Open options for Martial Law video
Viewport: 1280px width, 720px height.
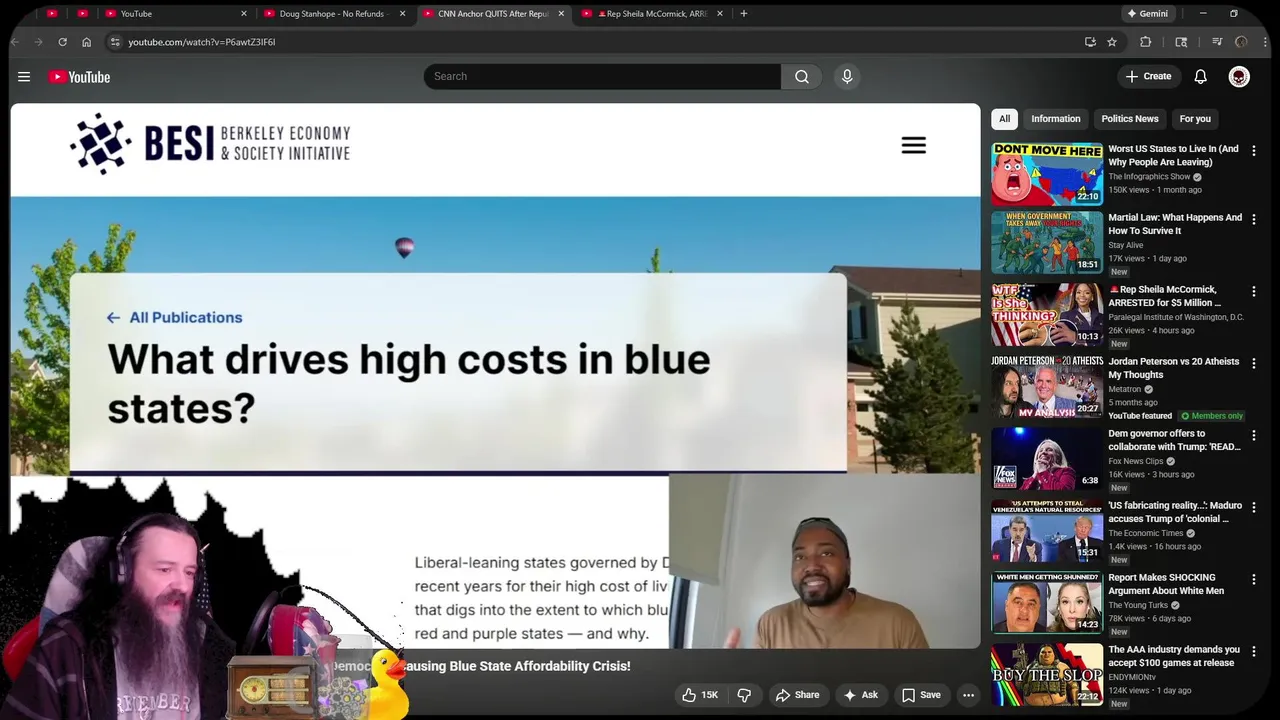tap(1254, 219)
